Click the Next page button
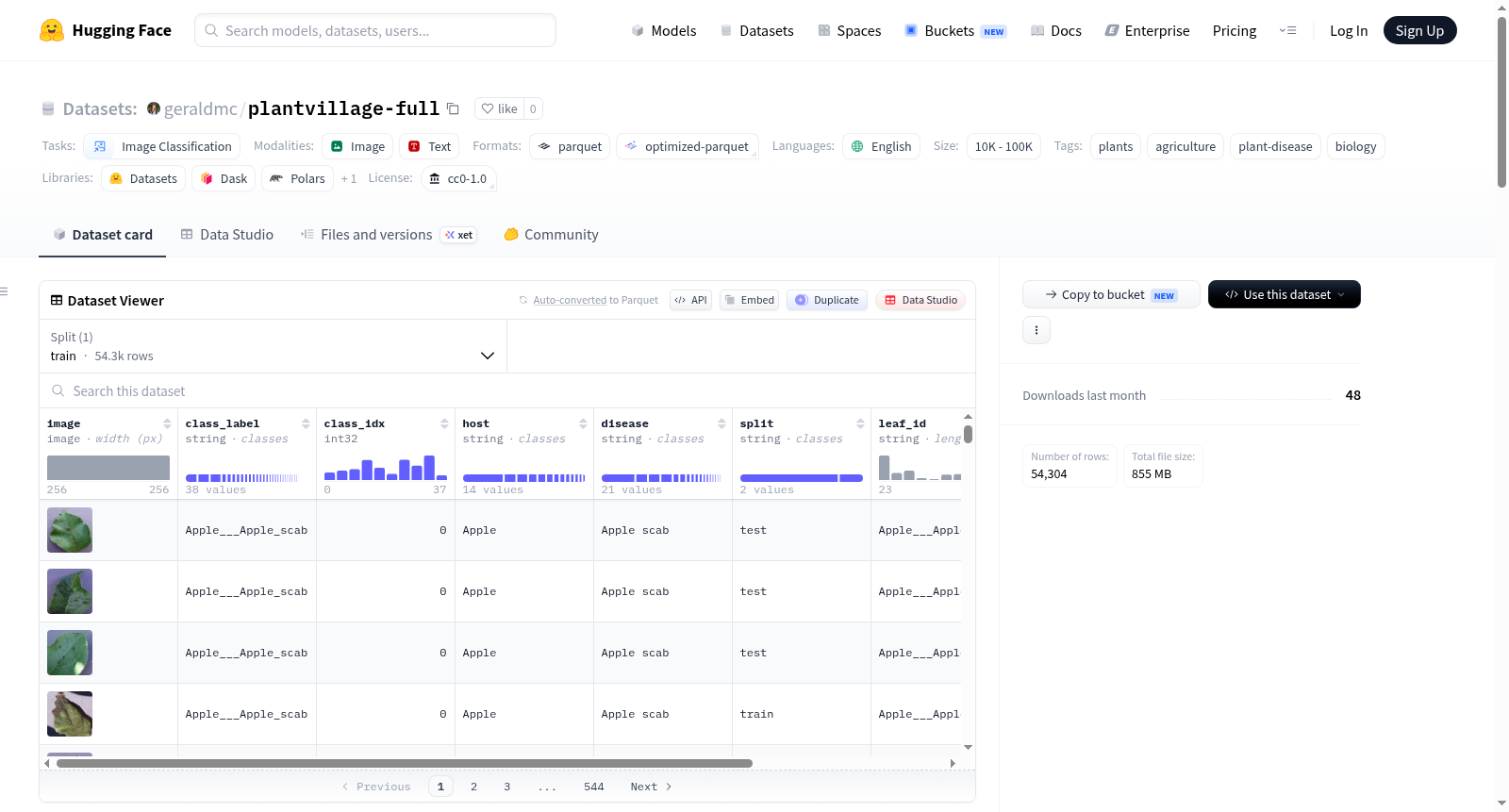Screen dimensions: 1509x812 651,787
